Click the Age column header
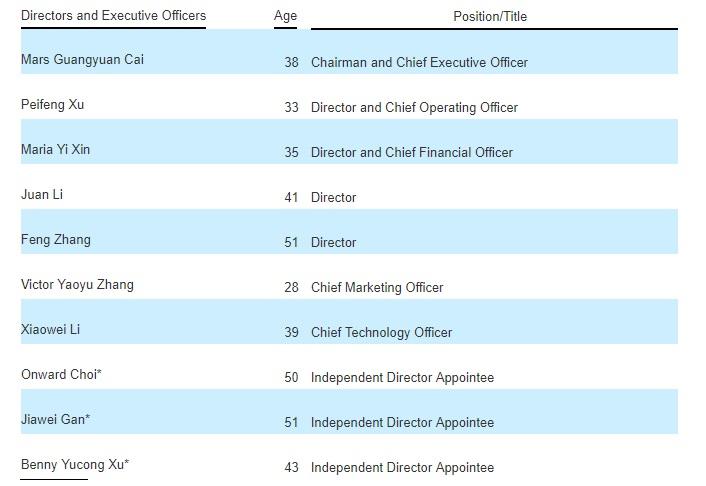This screenshot has height=486, width=706. [x=285, y=16]
